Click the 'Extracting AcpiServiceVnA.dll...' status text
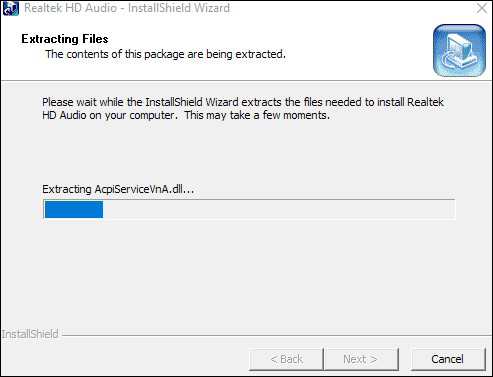 click(x=118, y=189)
